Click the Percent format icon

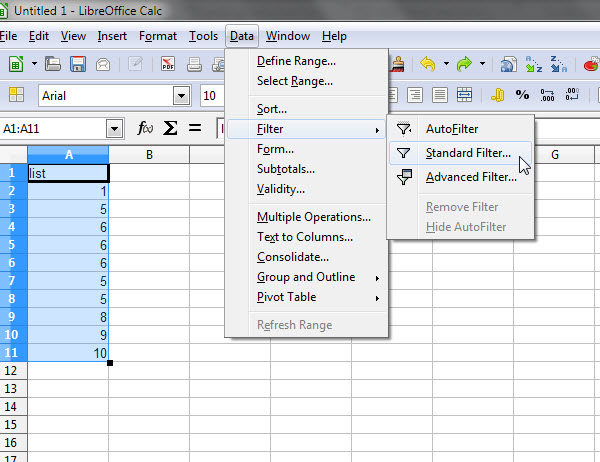pyautogui.click(x=522, y=95)
